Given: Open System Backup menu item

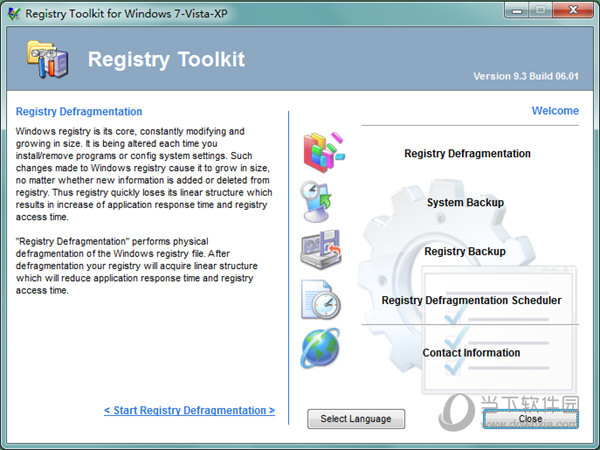Looking at the screenshot, I should [x=465, y=202].
